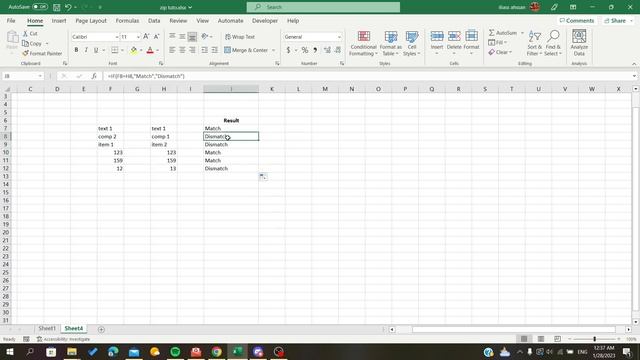Click the Copy icon
Viewport: 640px width, 360px height.
point(26,43)
